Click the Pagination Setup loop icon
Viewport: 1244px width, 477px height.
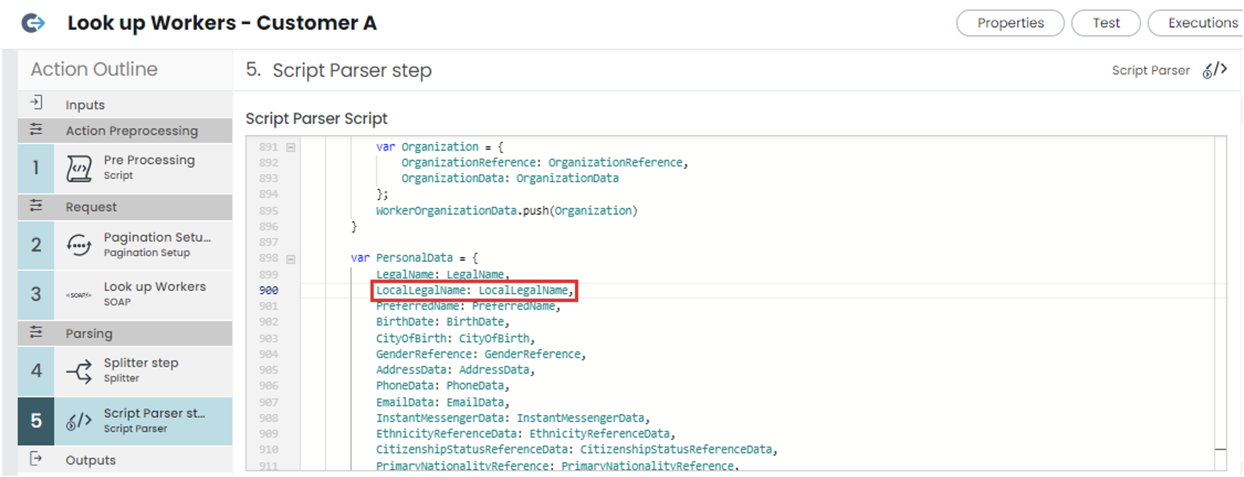pos(79,245)
